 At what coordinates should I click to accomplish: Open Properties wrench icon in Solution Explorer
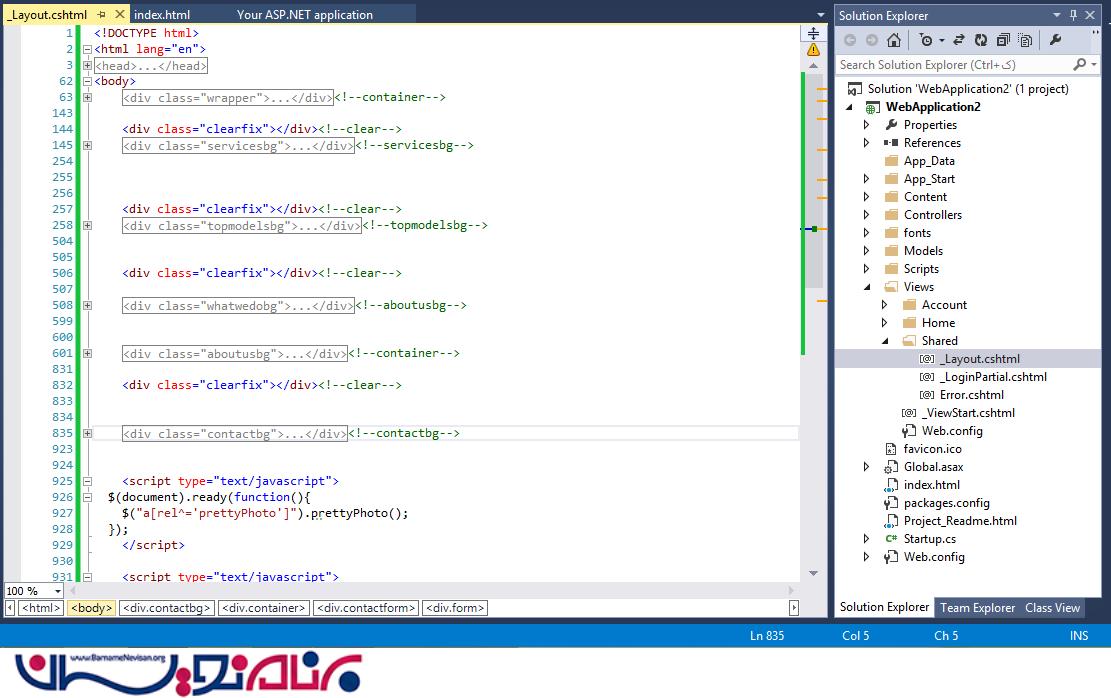[x=1055, y=40]
